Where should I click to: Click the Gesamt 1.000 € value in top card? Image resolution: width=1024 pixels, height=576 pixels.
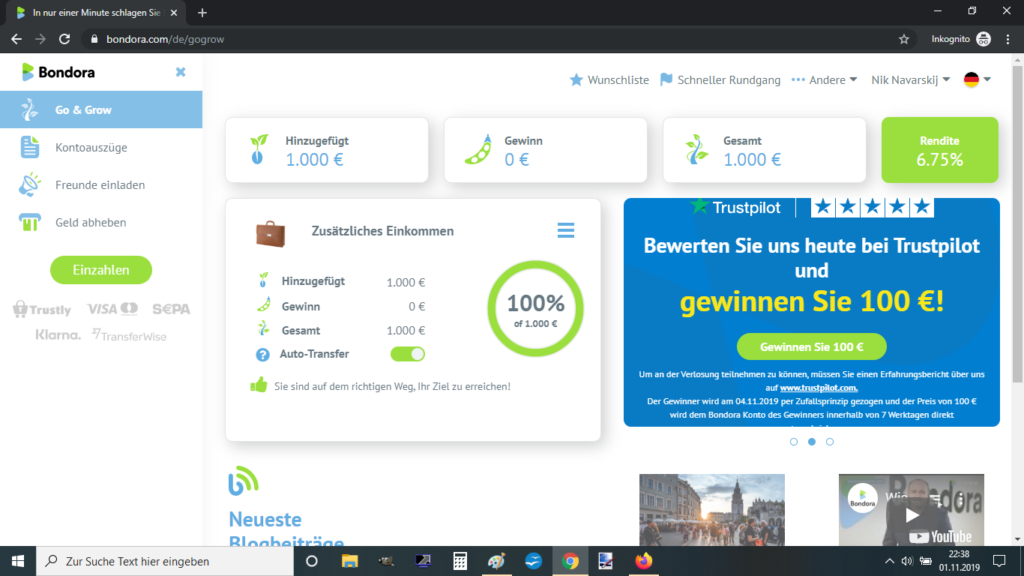(752, 159)
